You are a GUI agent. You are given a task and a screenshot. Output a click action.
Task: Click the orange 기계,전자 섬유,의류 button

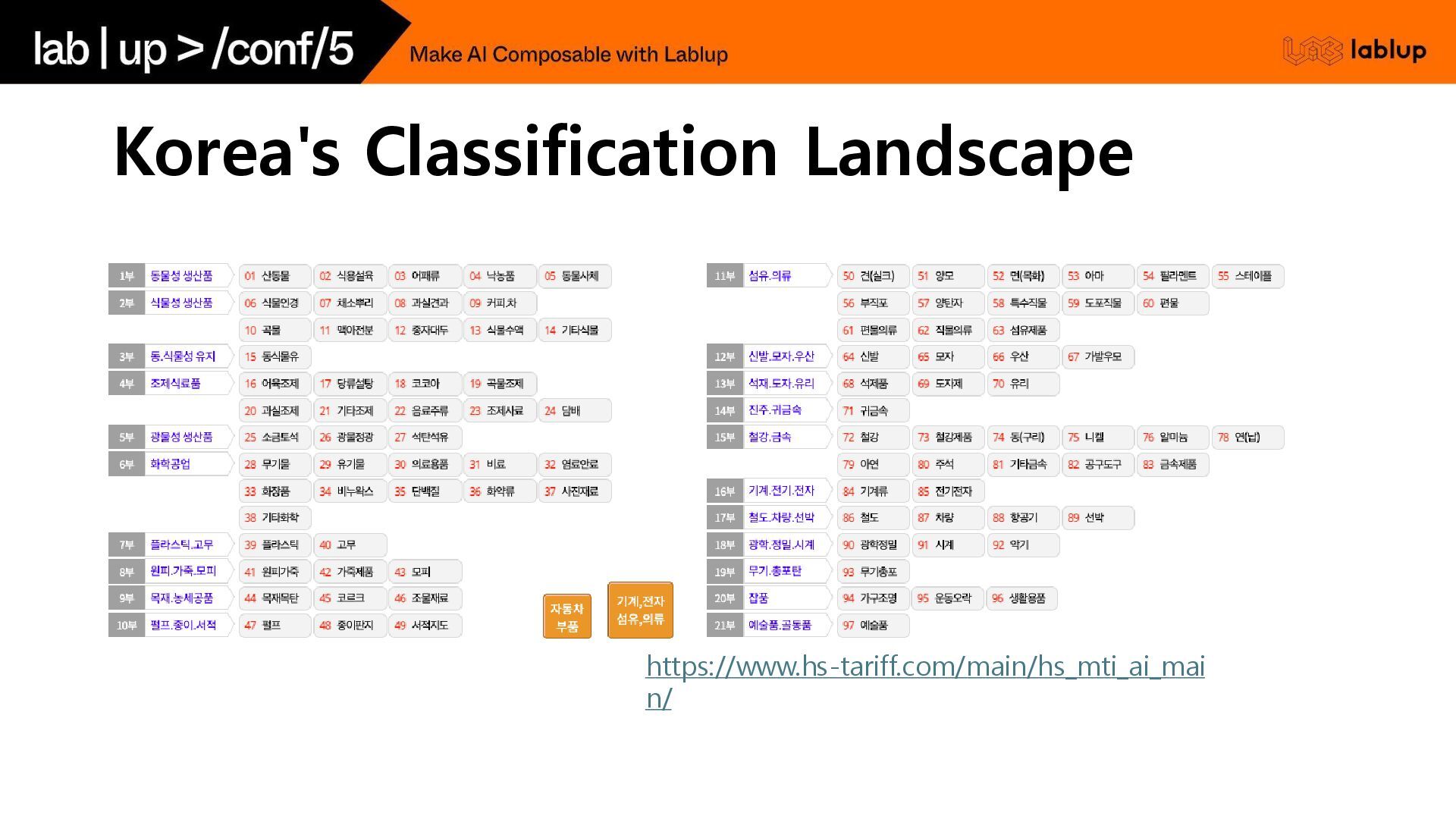(x=640, y=610)
